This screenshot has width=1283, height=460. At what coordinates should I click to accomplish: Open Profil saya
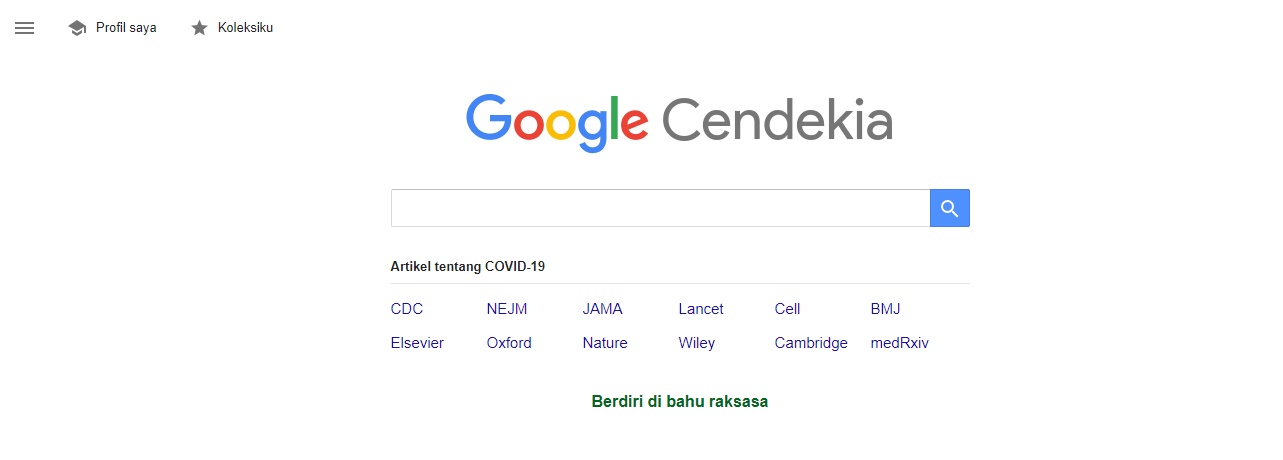pos(126,28)
